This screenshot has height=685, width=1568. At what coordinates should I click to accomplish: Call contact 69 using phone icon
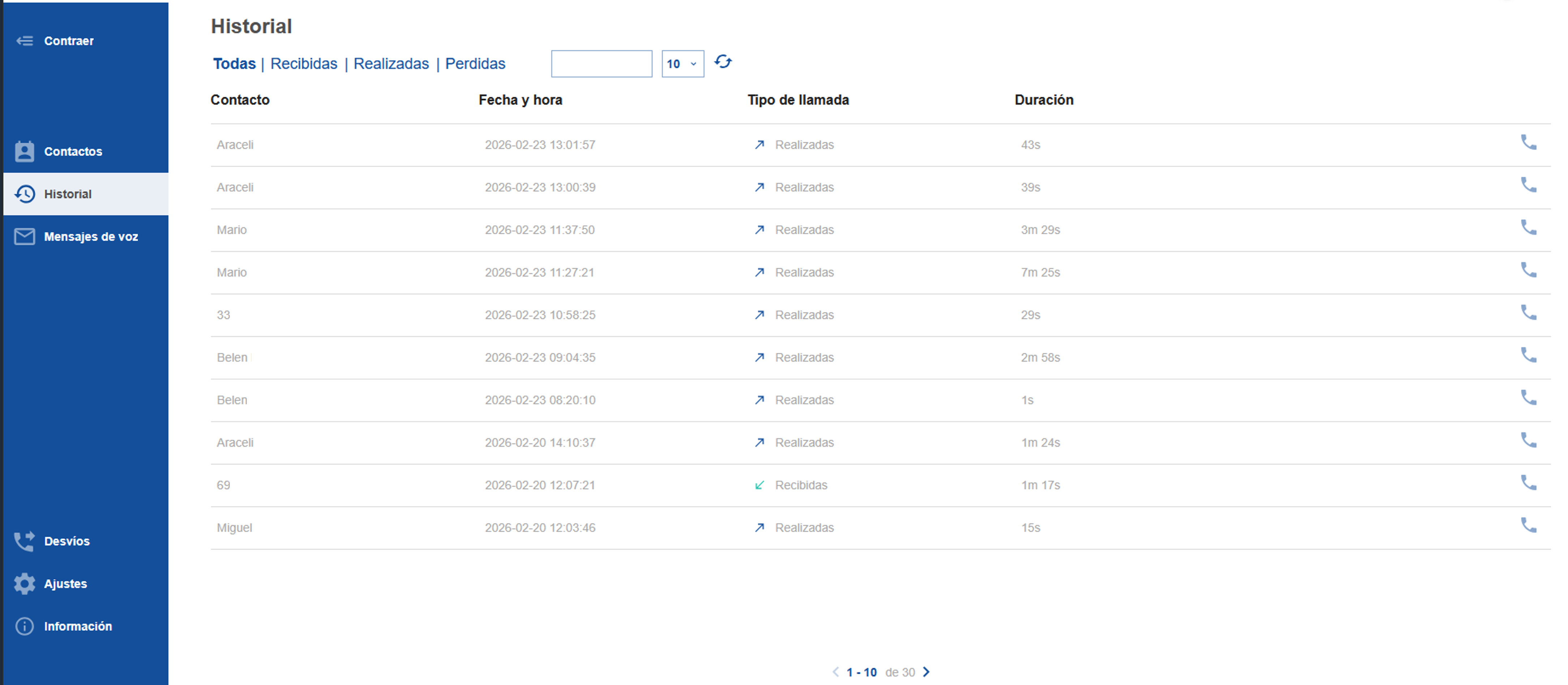coord(1528,483)
